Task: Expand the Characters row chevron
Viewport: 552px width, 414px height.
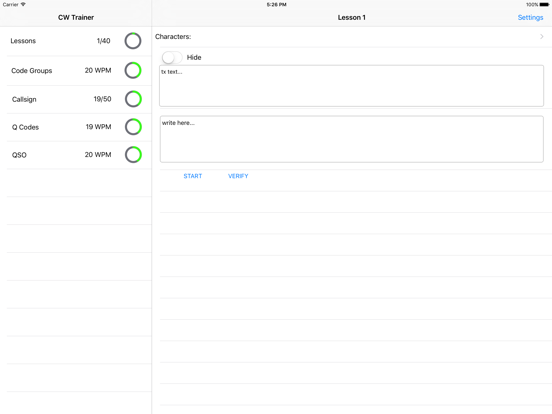Action: pos(541,37)
